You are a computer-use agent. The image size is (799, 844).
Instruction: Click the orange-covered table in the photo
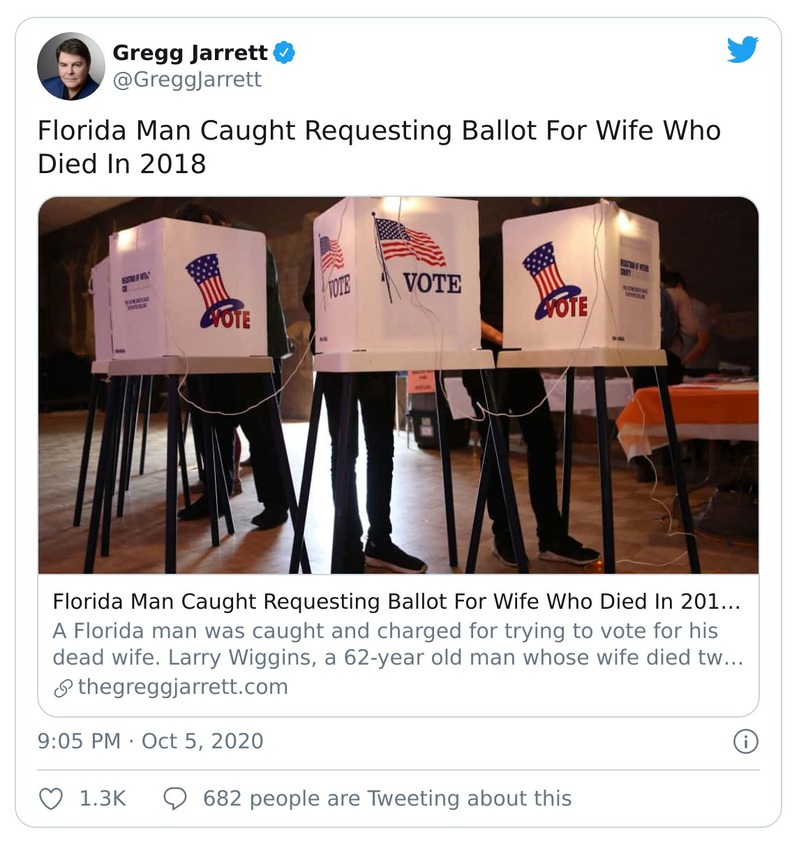690,408
